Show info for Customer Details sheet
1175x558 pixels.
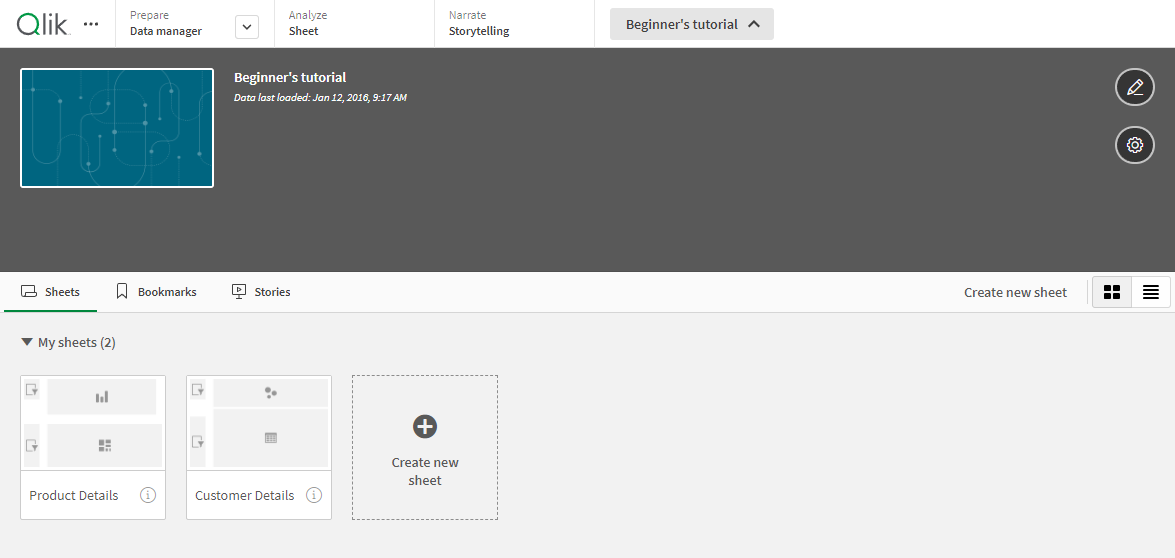(314, 495)
